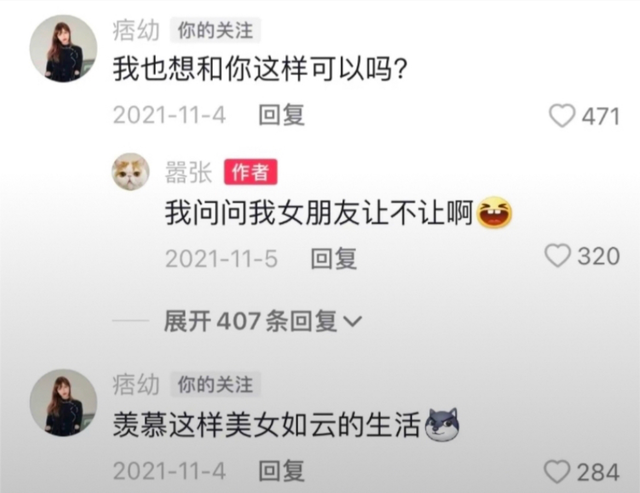Click 展开407条回复 text

tap(250, 321)
